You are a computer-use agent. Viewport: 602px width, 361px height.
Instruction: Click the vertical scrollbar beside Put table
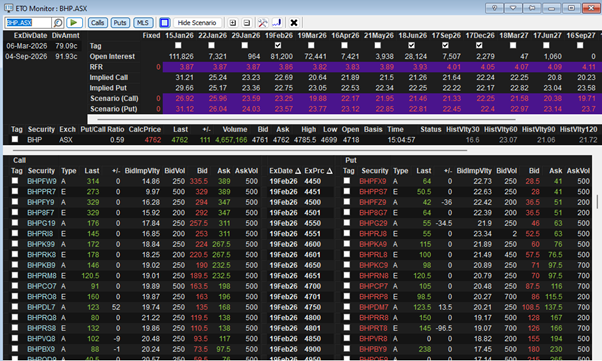click(x=597, y=202)
